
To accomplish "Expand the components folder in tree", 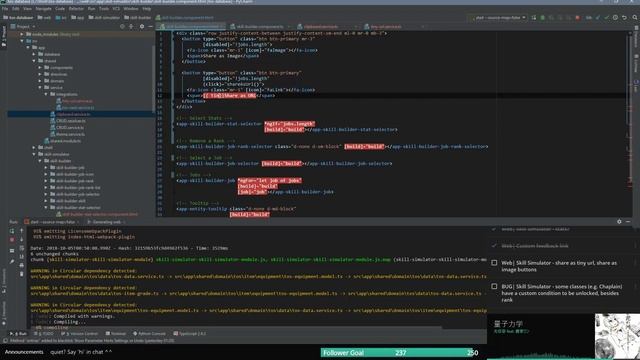I will pos(40,67).
